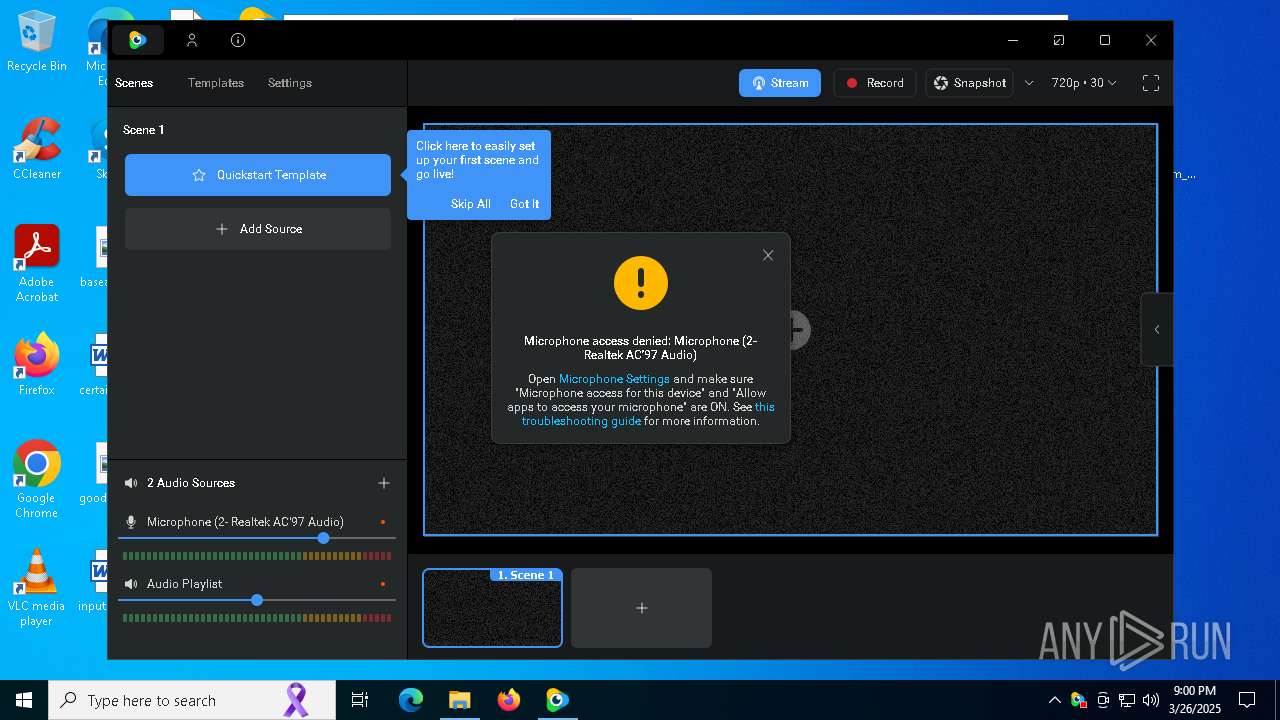Switch to the Settings tab
The height and width of the screenshot is (720, 1280).
pyautogui.click(x=290, y=83)
